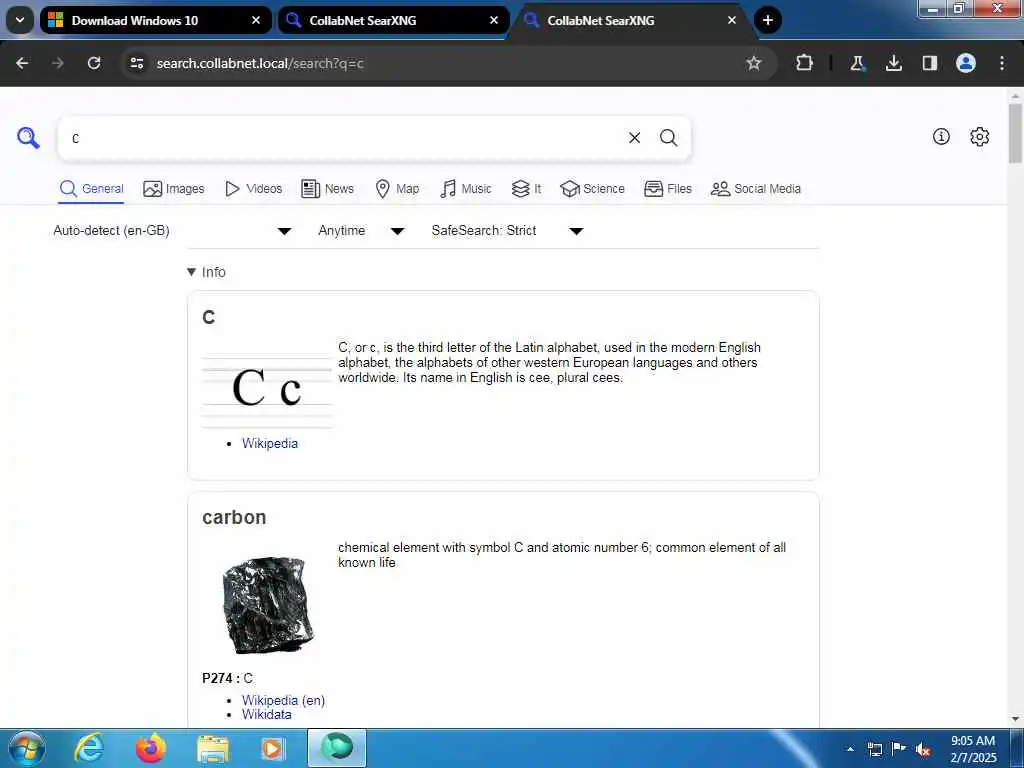Open the Wikipedia (en) link under carbon
This screenshot has height=768, width=1024.
pos(283,700)
